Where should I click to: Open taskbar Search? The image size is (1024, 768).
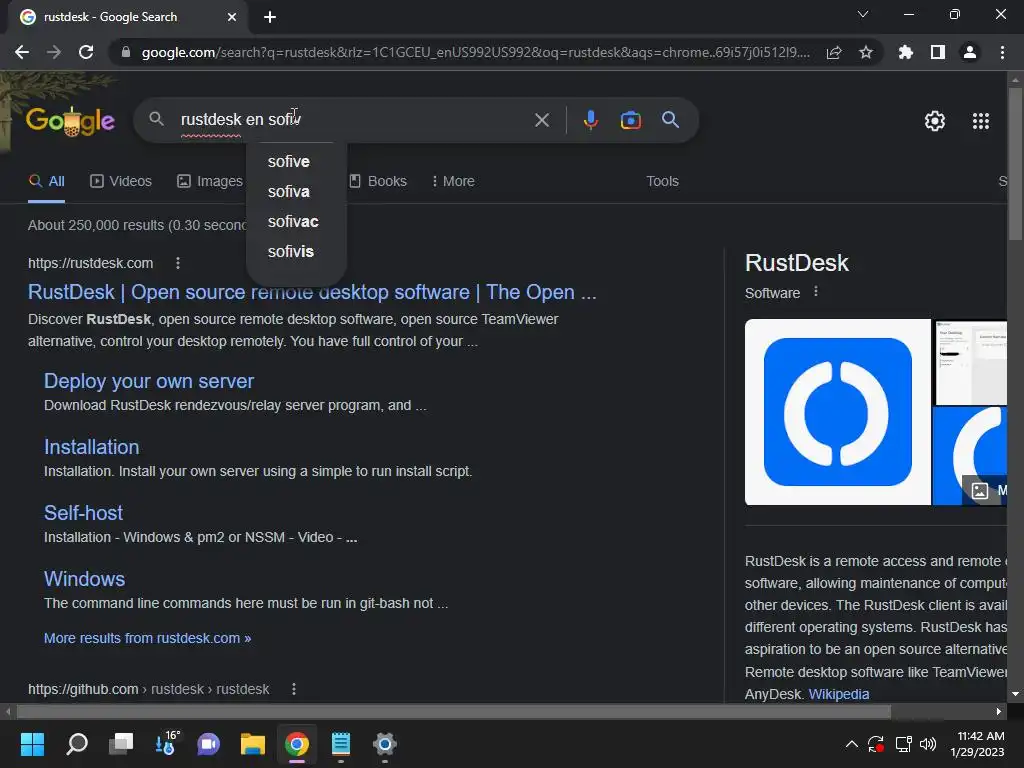coord(77,744)
